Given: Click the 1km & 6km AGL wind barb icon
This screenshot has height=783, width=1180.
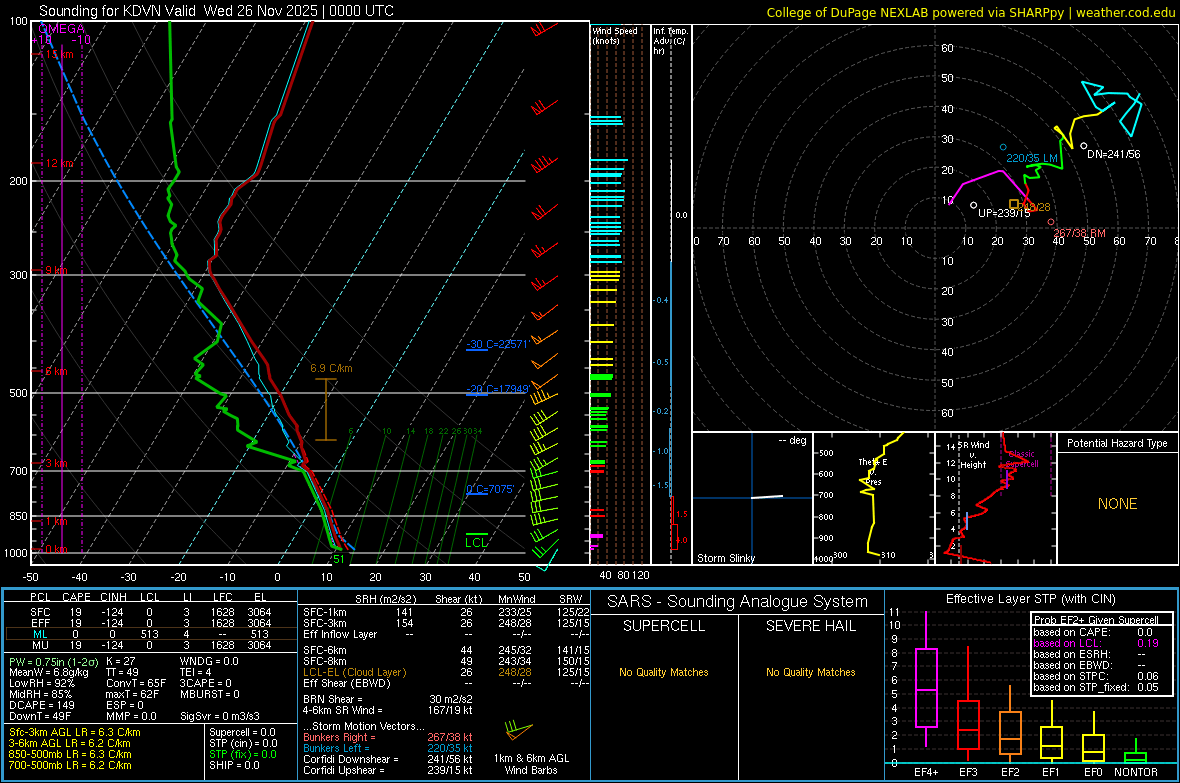Looking at the screenshot, I should tap(518, 730).
